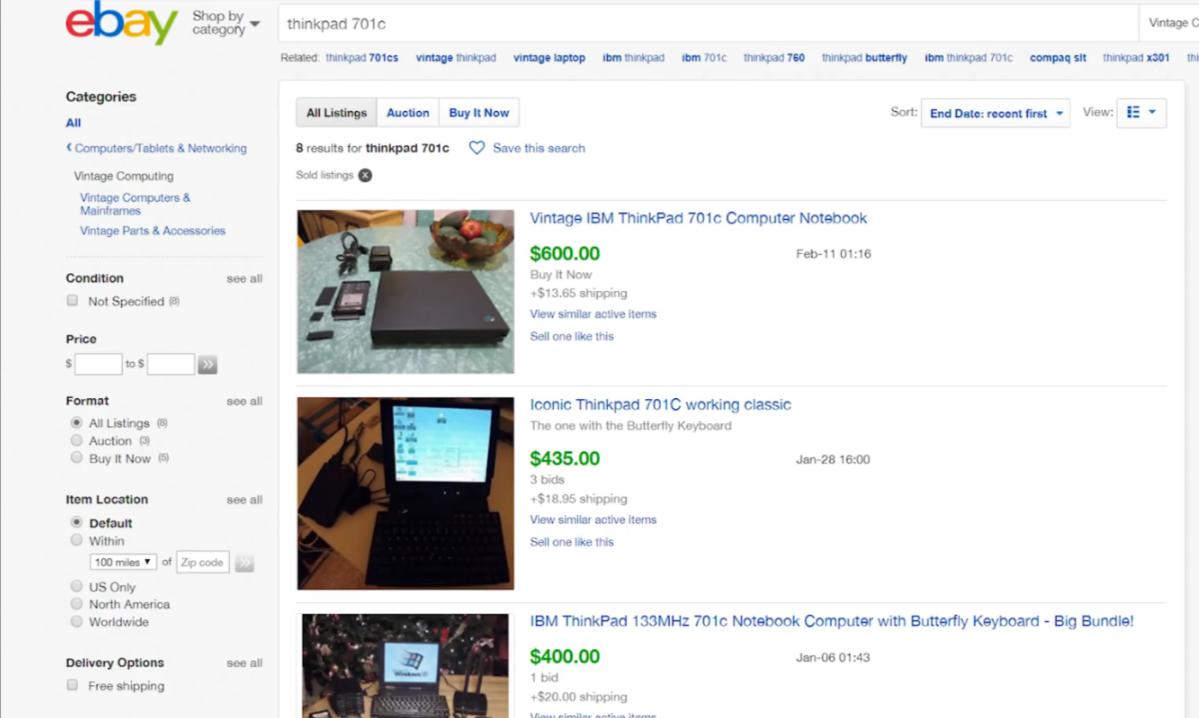Open the 100 miles distance dropdown
The image size is (1199, 718).
(123, 562)
